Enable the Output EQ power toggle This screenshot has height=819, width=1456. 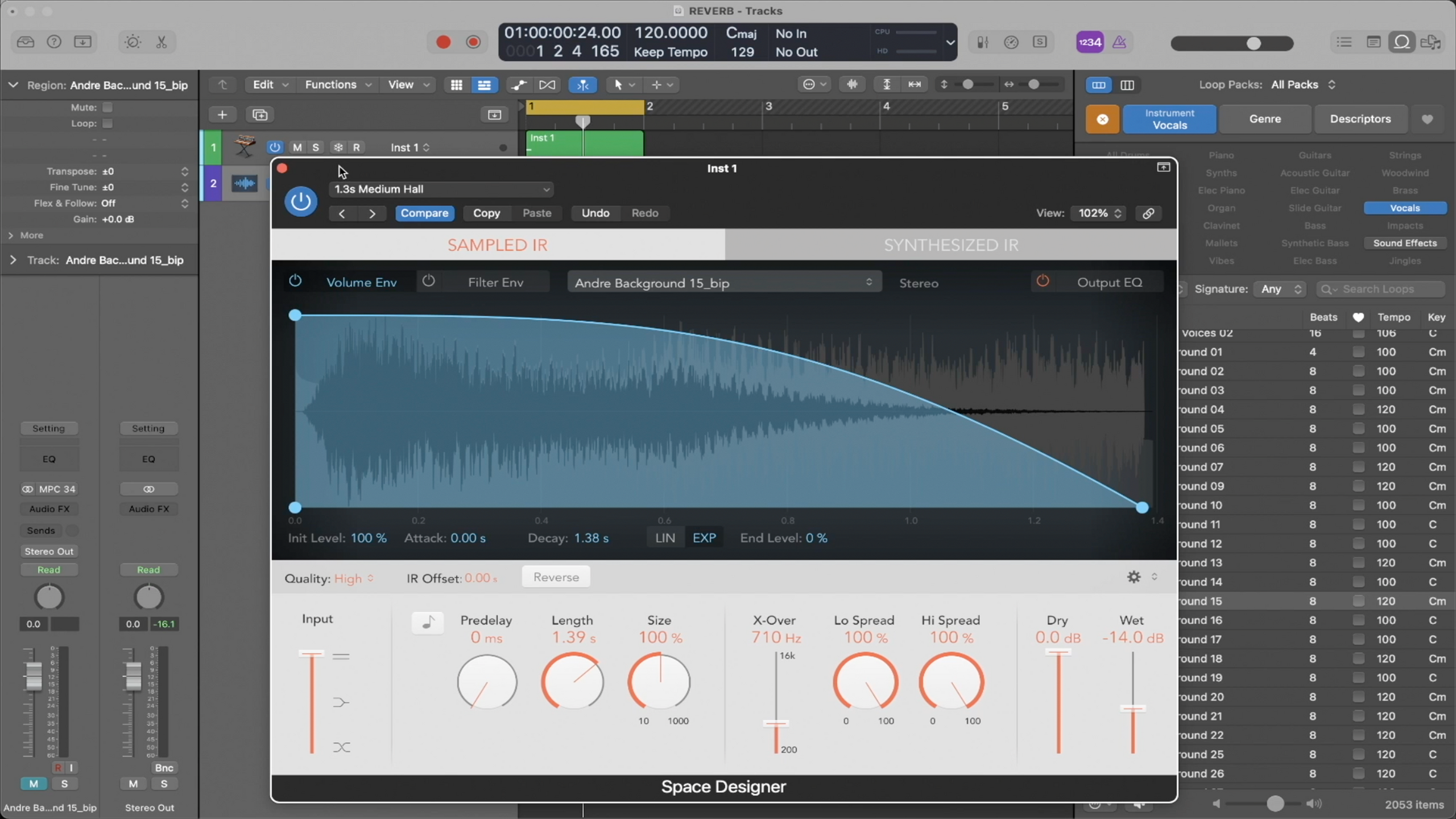pos(1043,282)
